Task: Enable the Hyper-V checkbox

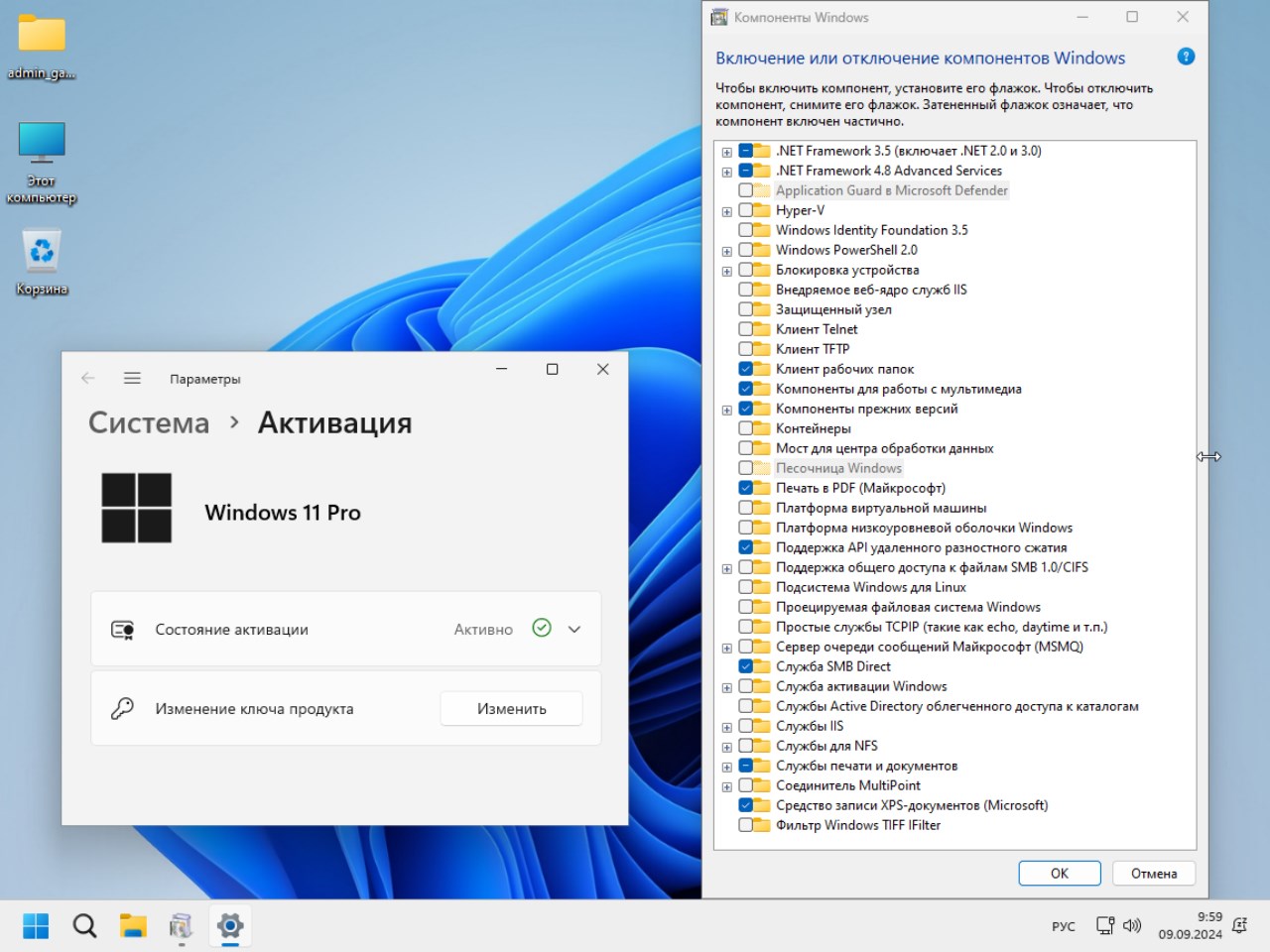Action: (746, 210)
